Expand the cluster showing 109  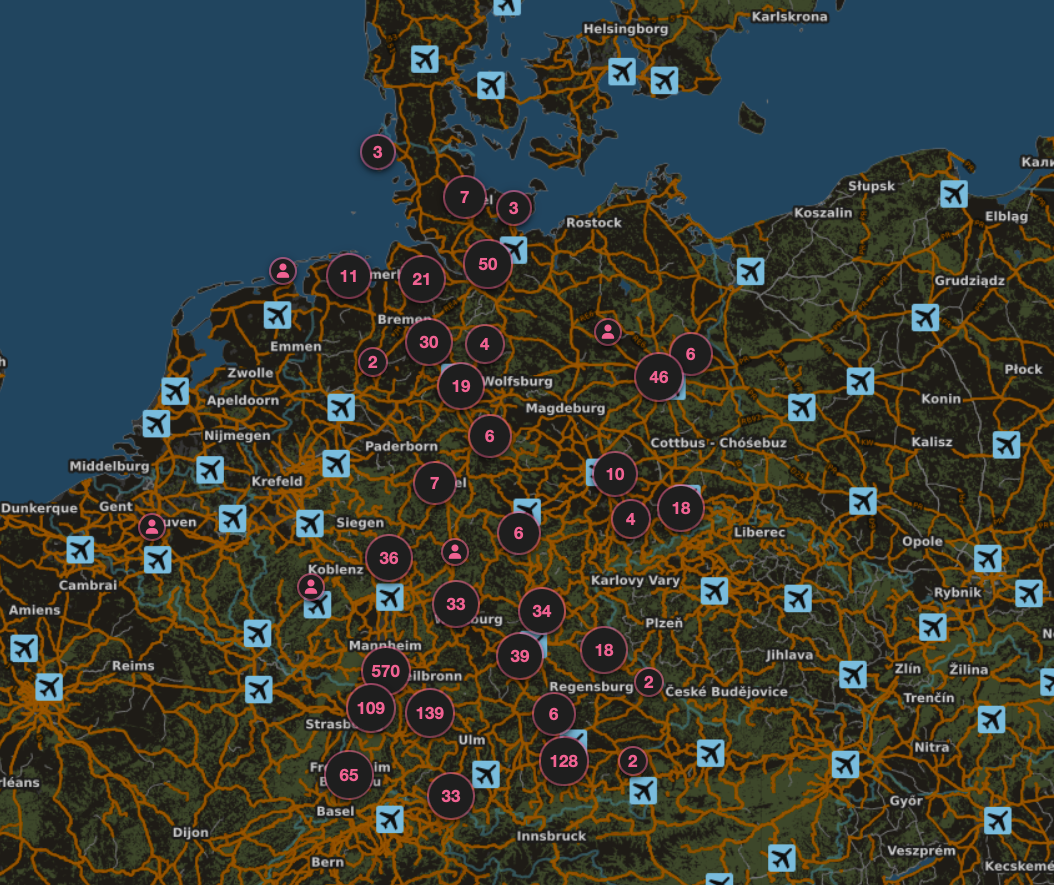tap(370, 708)
